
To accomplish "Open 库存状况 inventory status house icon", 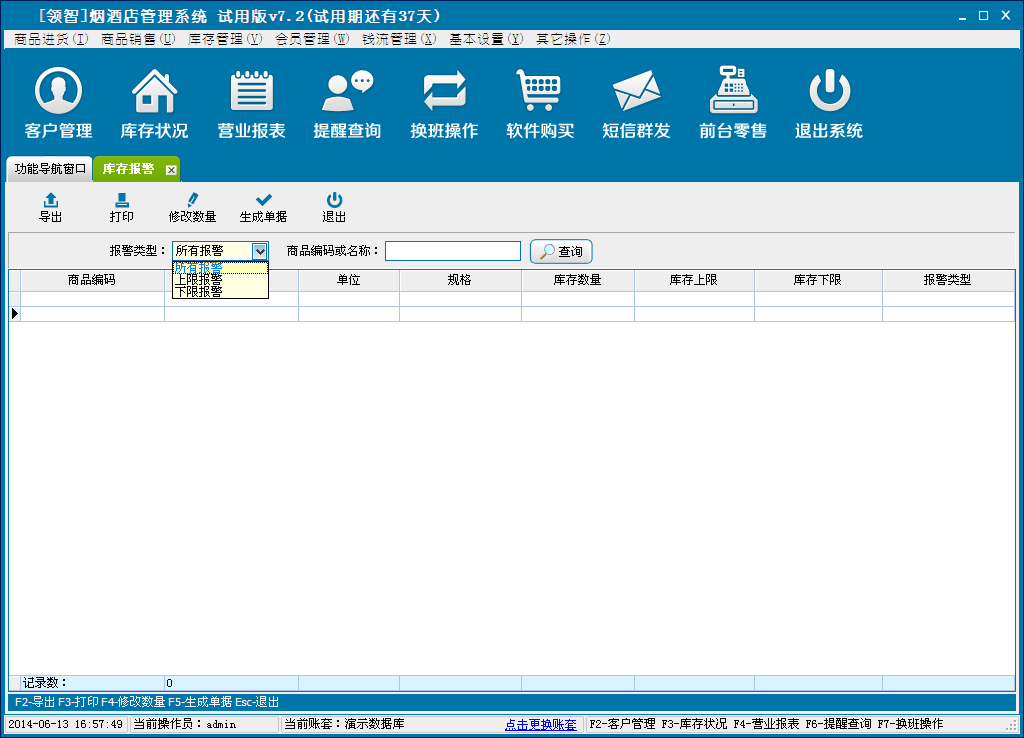I will 154,93.
